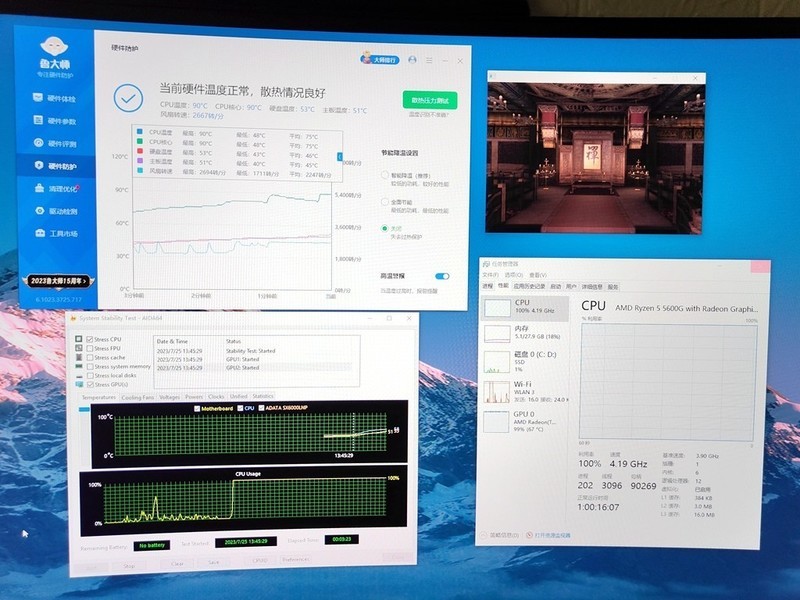Open the 文件(F) menu in Task Manager
Viewport: 800px width, 600px height.
pos(490,274)
